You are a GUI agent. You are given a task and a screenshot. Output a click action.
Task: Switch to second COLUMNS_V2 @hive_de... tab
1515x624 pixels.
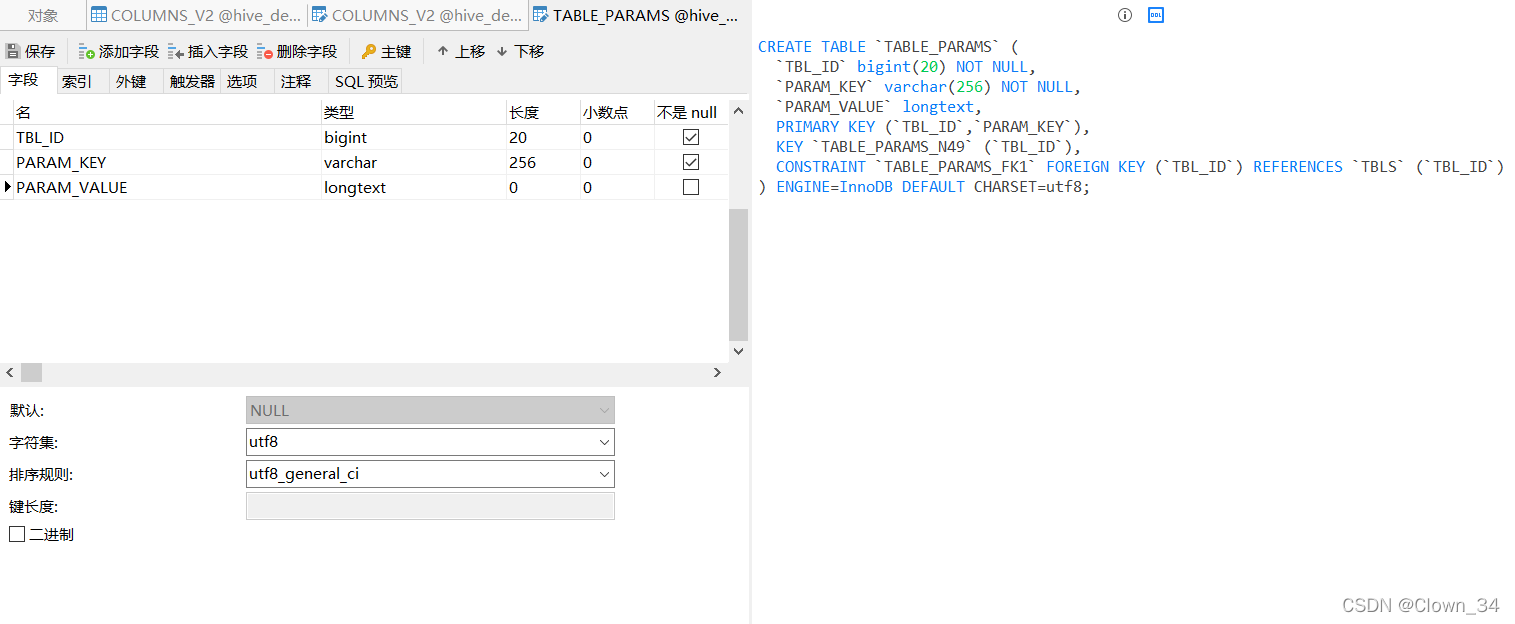pos(416,15)
